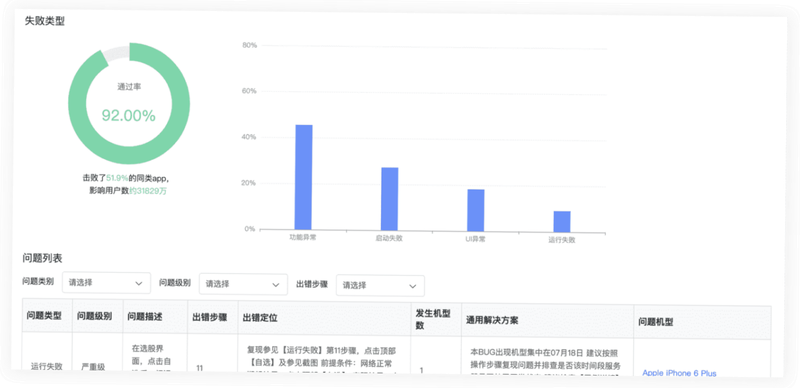The image size is (800, 388).
Task: Click the 功能异常 axis label
Action: coord(303,237)
